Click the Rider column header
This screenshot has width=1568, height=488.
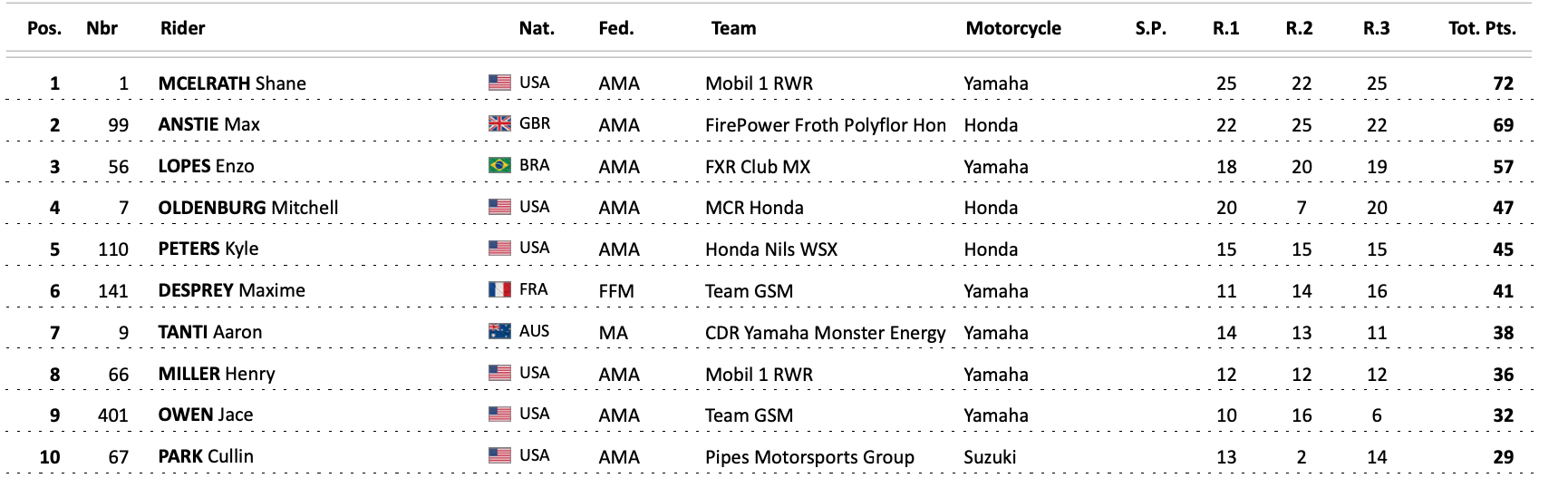182,28
